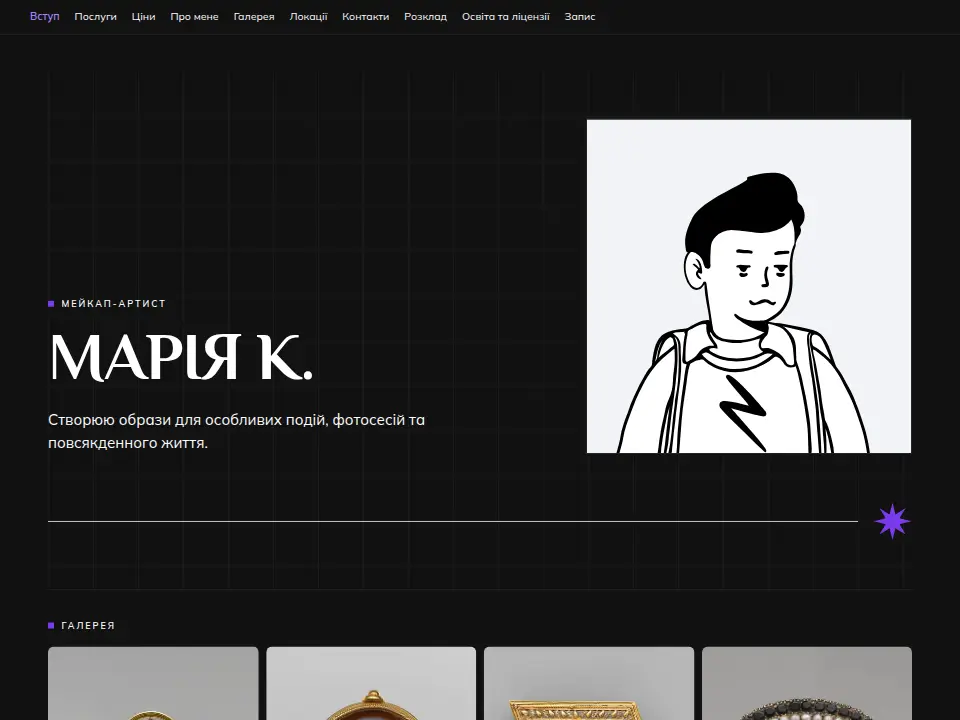The width and height of the screenshot is (960, 720).
Task: Open the fourth gallery image with beaded piece
Action: pos(807,683)
